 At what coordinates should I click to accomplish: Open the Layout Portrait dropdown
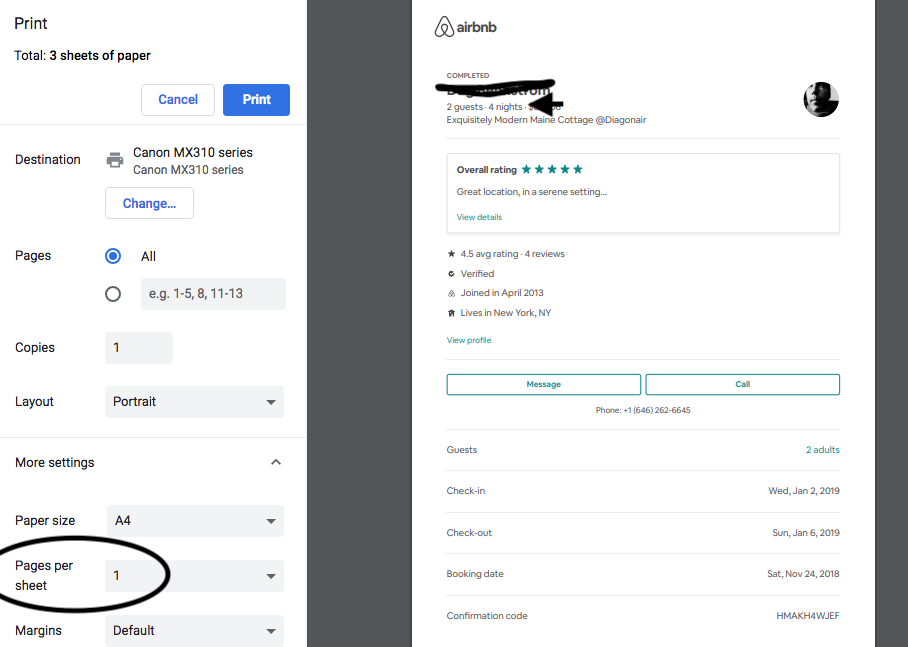coord(194,402)
